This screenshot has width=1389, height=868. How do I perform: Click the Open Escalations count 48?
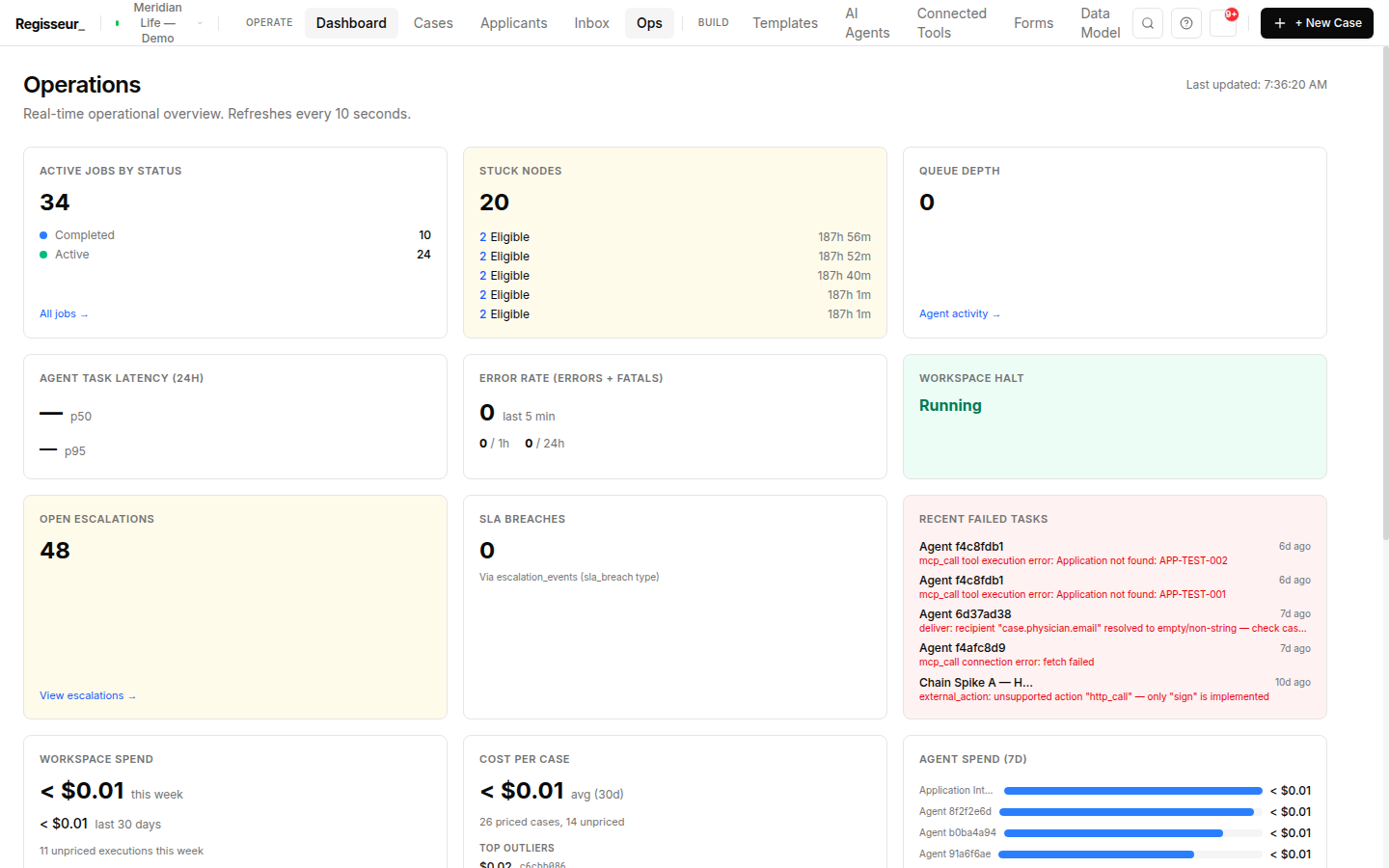55,551
